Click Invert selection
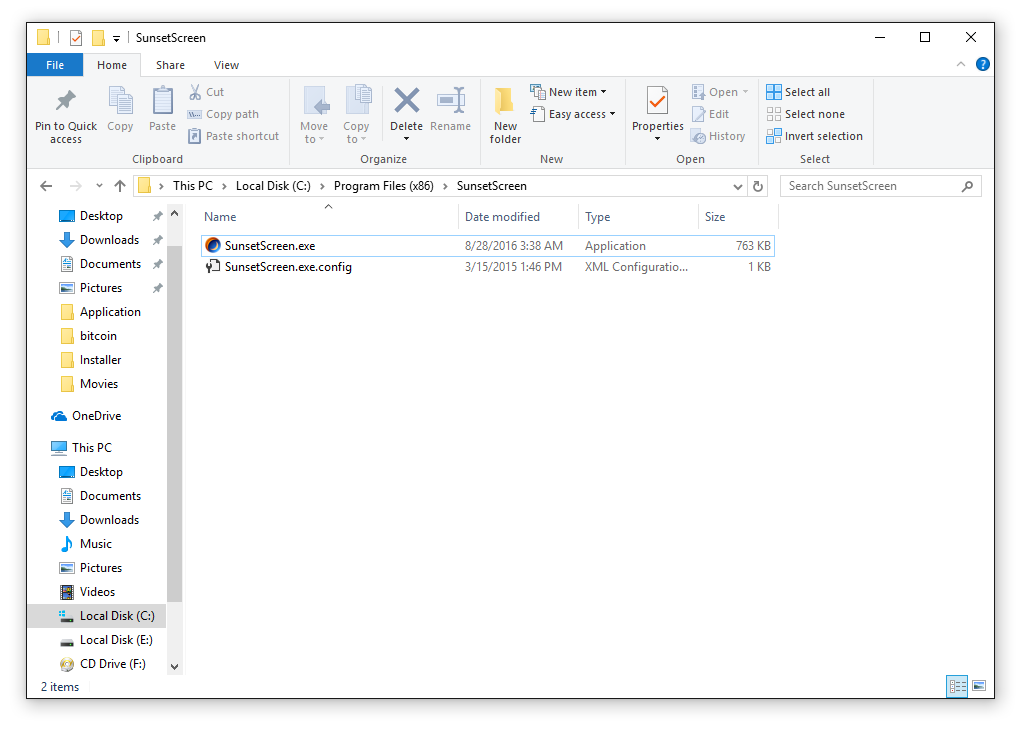Viewport: 1021px width, 729px height. pyautogui.click(x=815, y=136)
